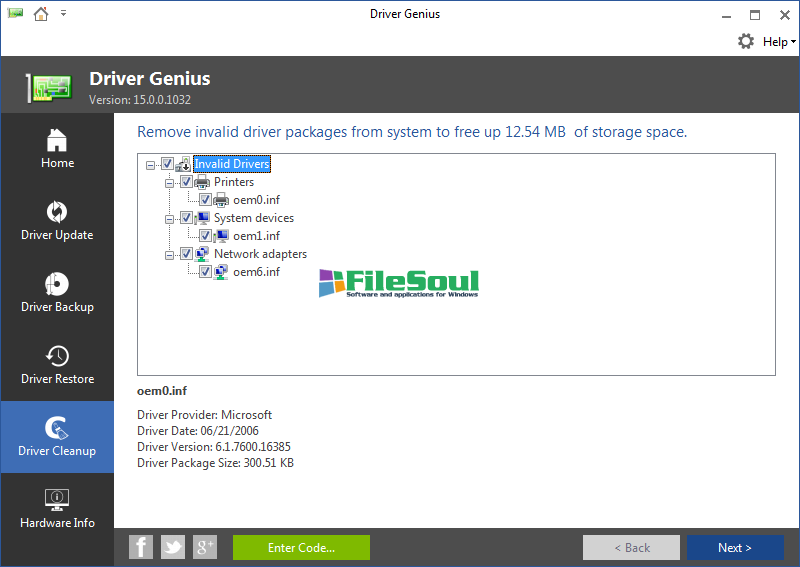800x567 pixels.
Task: Uncheck the Invalid Drivers root checkbox
Action: [x=168, y=164]
